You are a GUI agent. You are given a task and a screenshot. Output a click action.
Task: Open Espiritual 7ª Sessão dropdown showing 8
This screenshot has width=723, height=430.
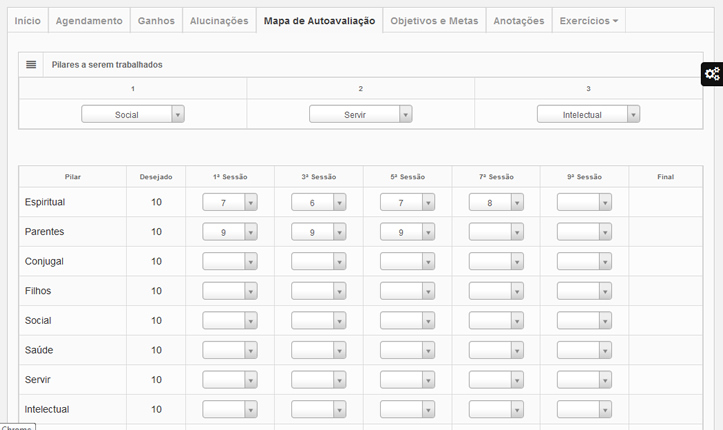(496, 202)
